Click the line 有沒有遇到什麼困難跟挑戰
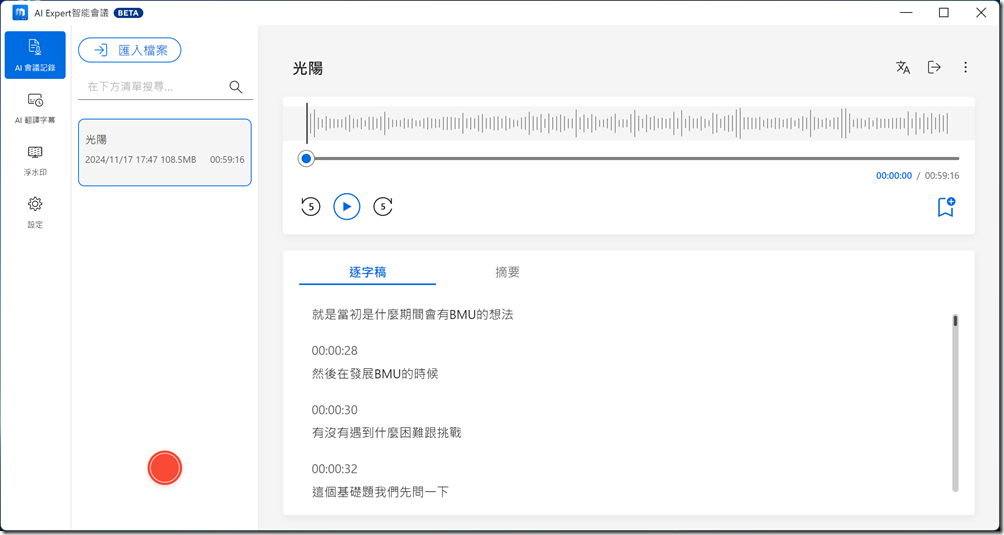The image size is (1004, 535). [386, 433]
